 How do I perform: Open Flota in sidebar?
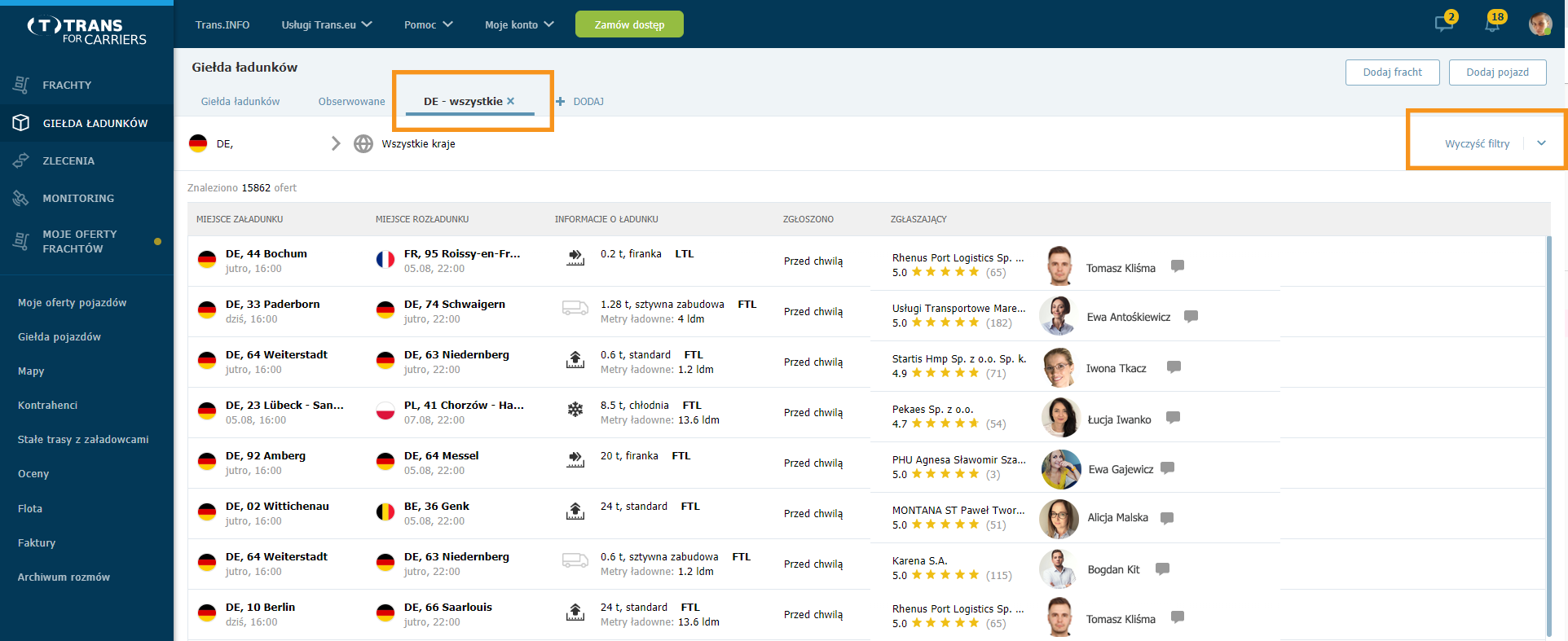click(x=30, y=508)
